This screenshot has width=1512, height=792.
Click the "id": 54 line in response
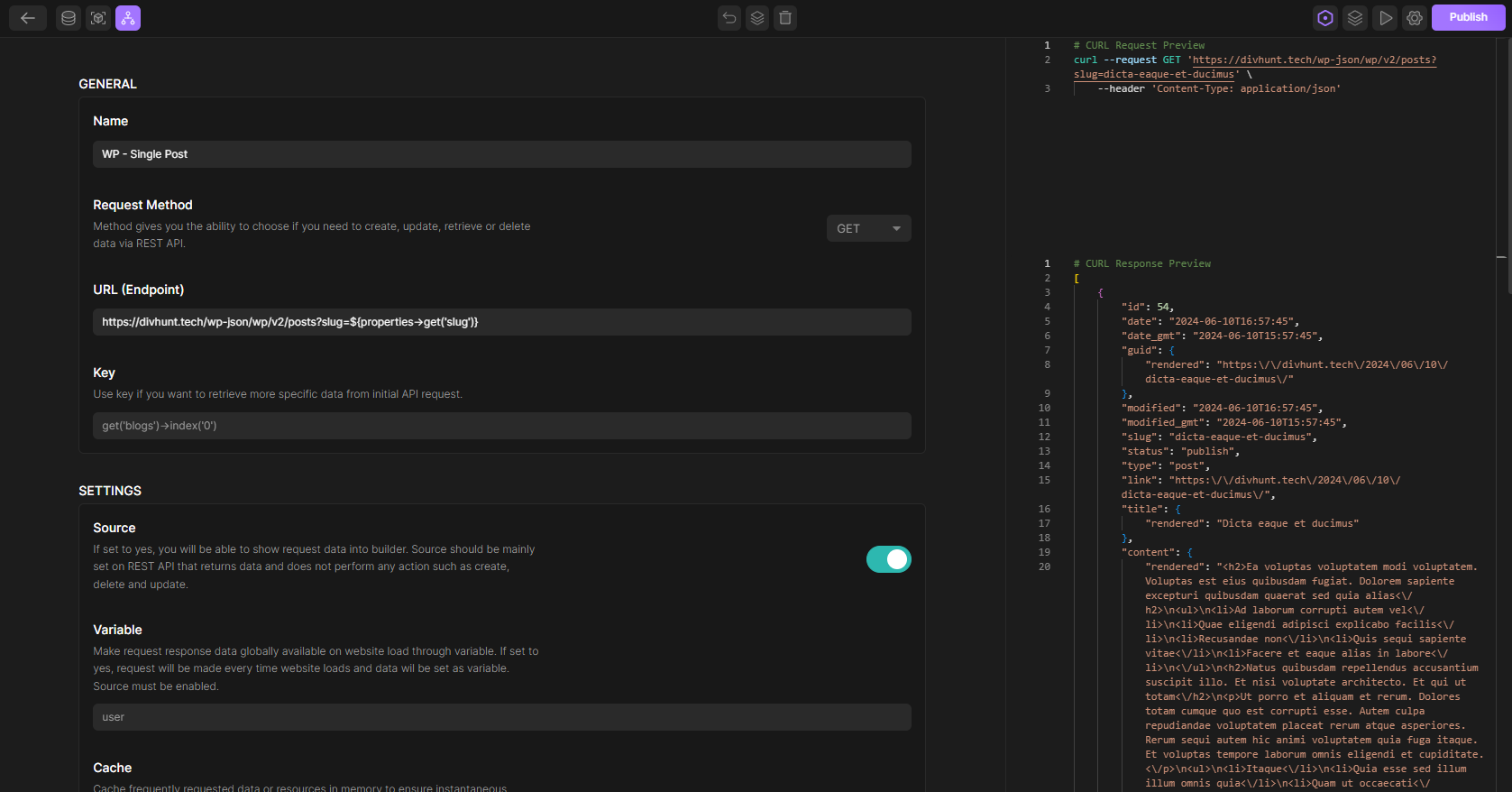click(x=1148, y=307)
